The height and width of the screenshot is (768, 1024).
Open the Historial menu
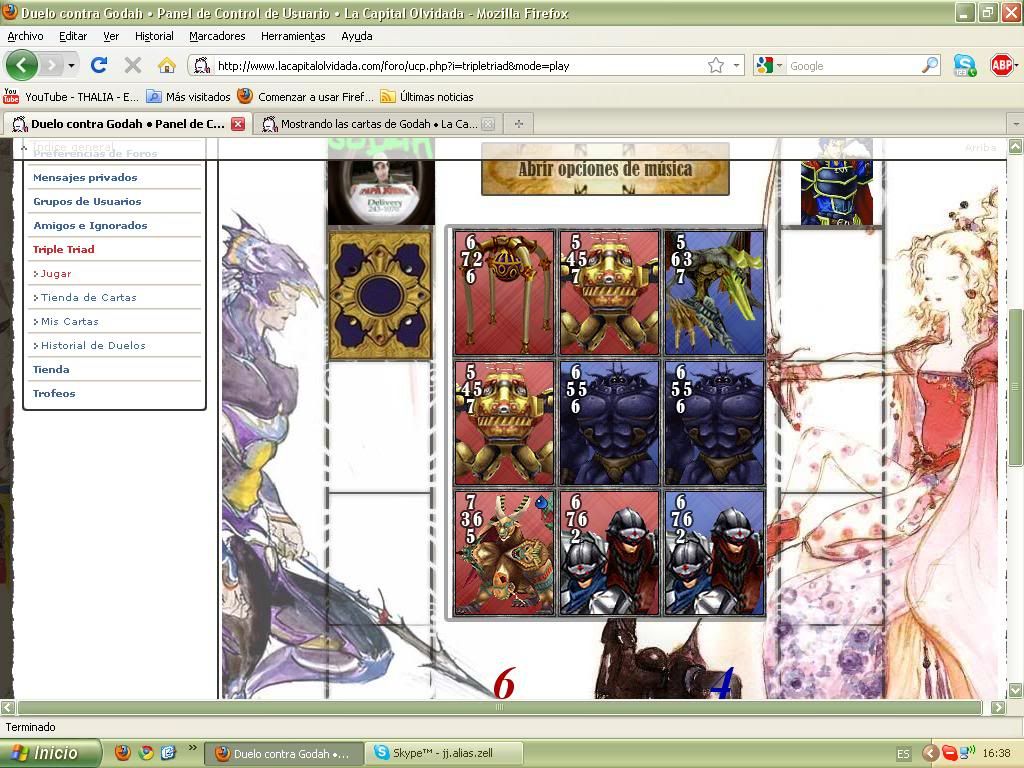pyautogui.click(x=154, y=37)
